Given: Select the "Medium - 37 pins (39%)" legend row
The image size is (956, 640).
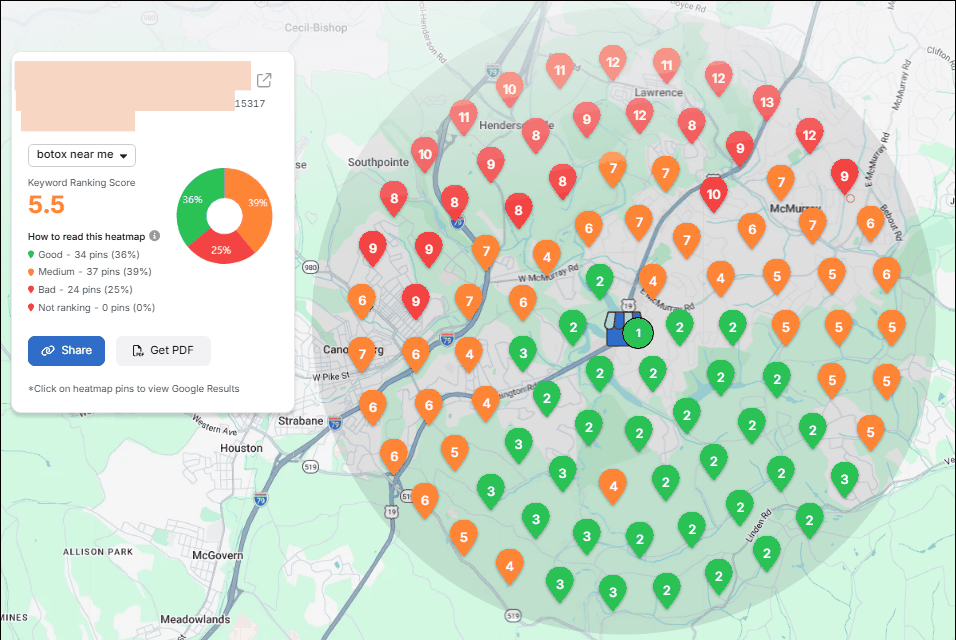Looking at the screenshot, I should [x=90, y=272].
